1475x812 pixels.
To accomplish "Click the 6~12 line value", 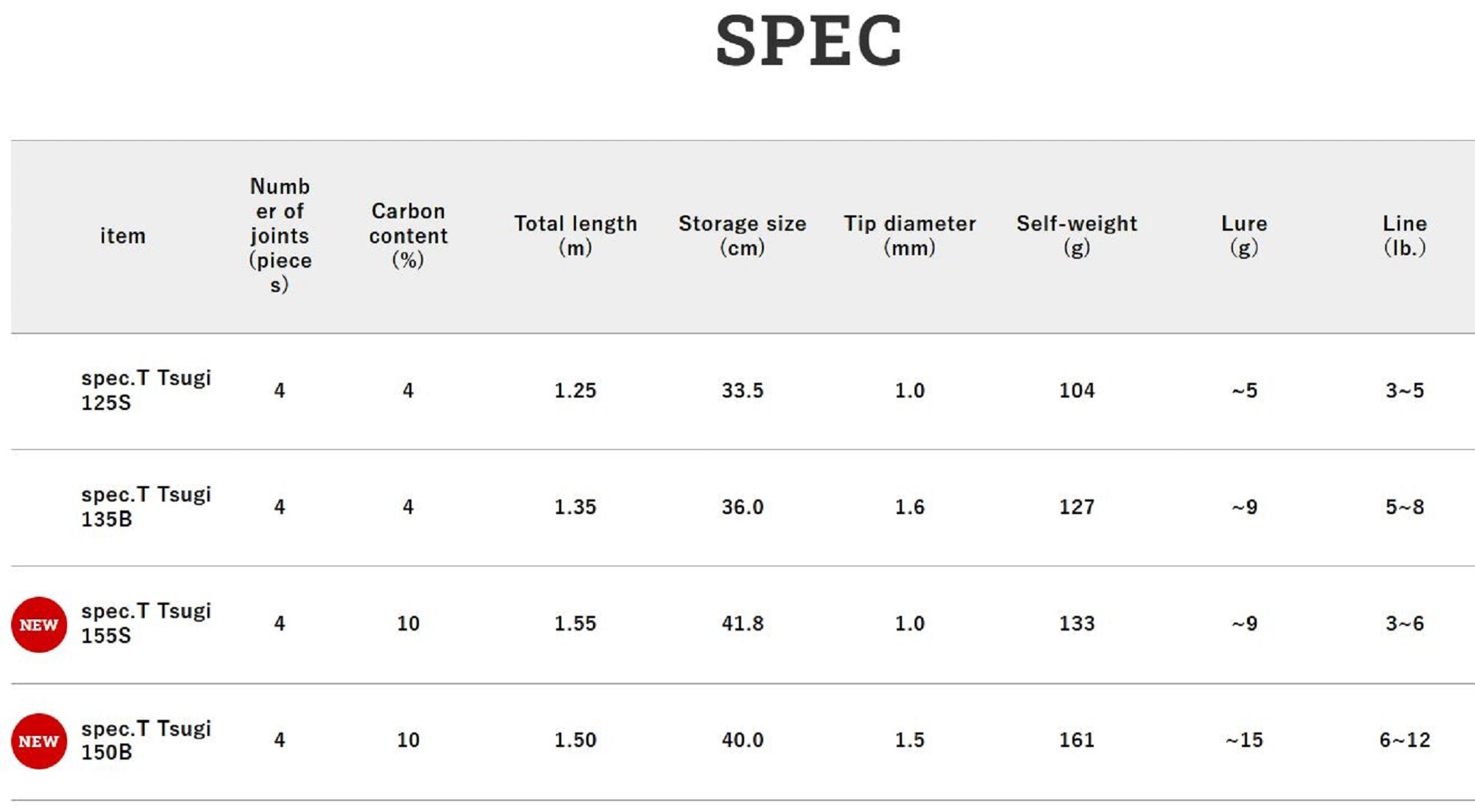I will [x=1404, y=740].
